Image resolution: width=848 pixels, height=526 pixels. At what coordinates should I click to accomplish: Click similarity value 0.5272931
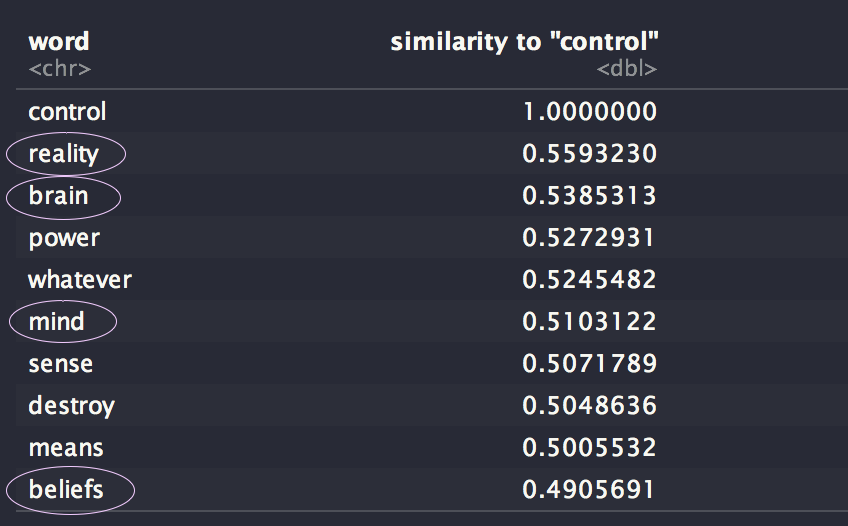tap(590, 238)
